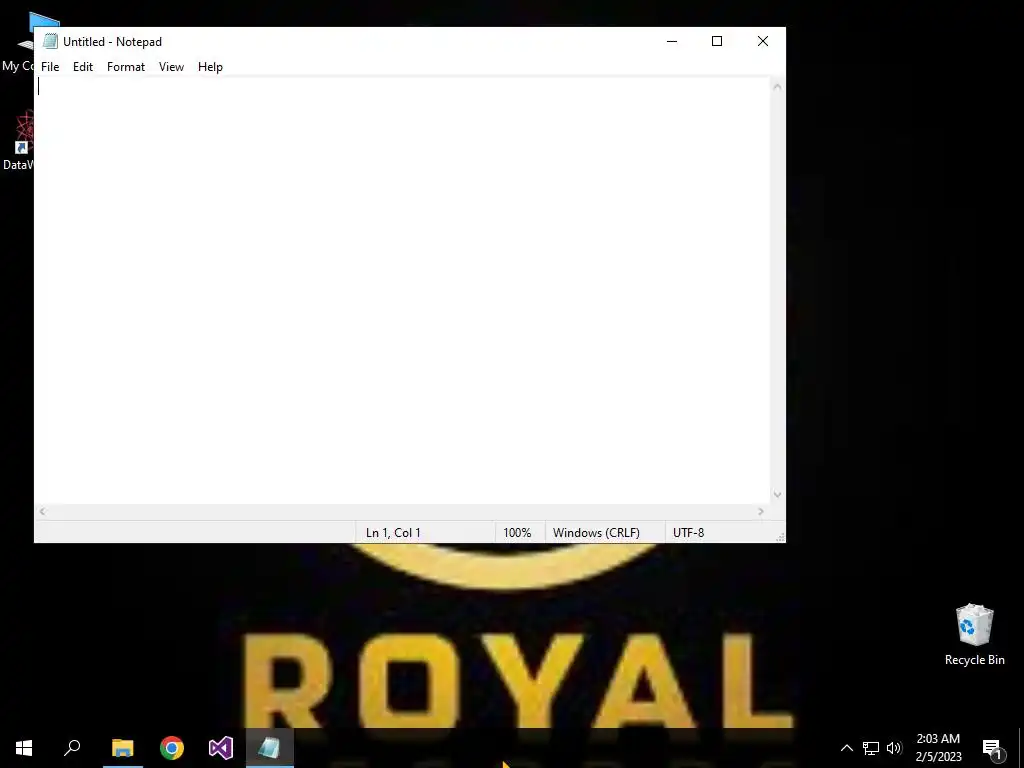Click the 'Ln 1, Col 1' status text

393,533
